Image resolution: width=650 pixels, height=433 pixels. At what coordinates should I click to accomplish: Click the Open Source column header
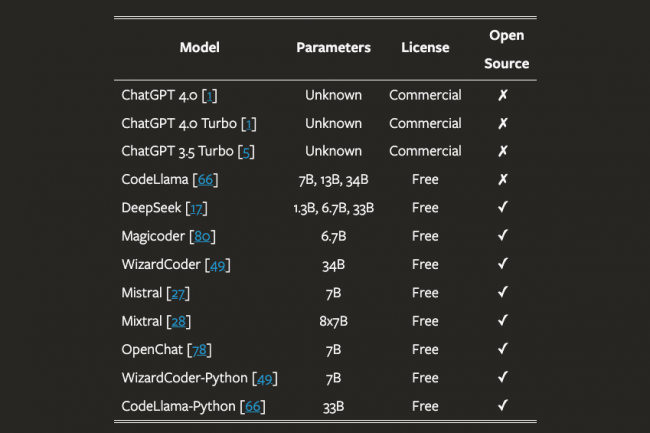[508, 49]
